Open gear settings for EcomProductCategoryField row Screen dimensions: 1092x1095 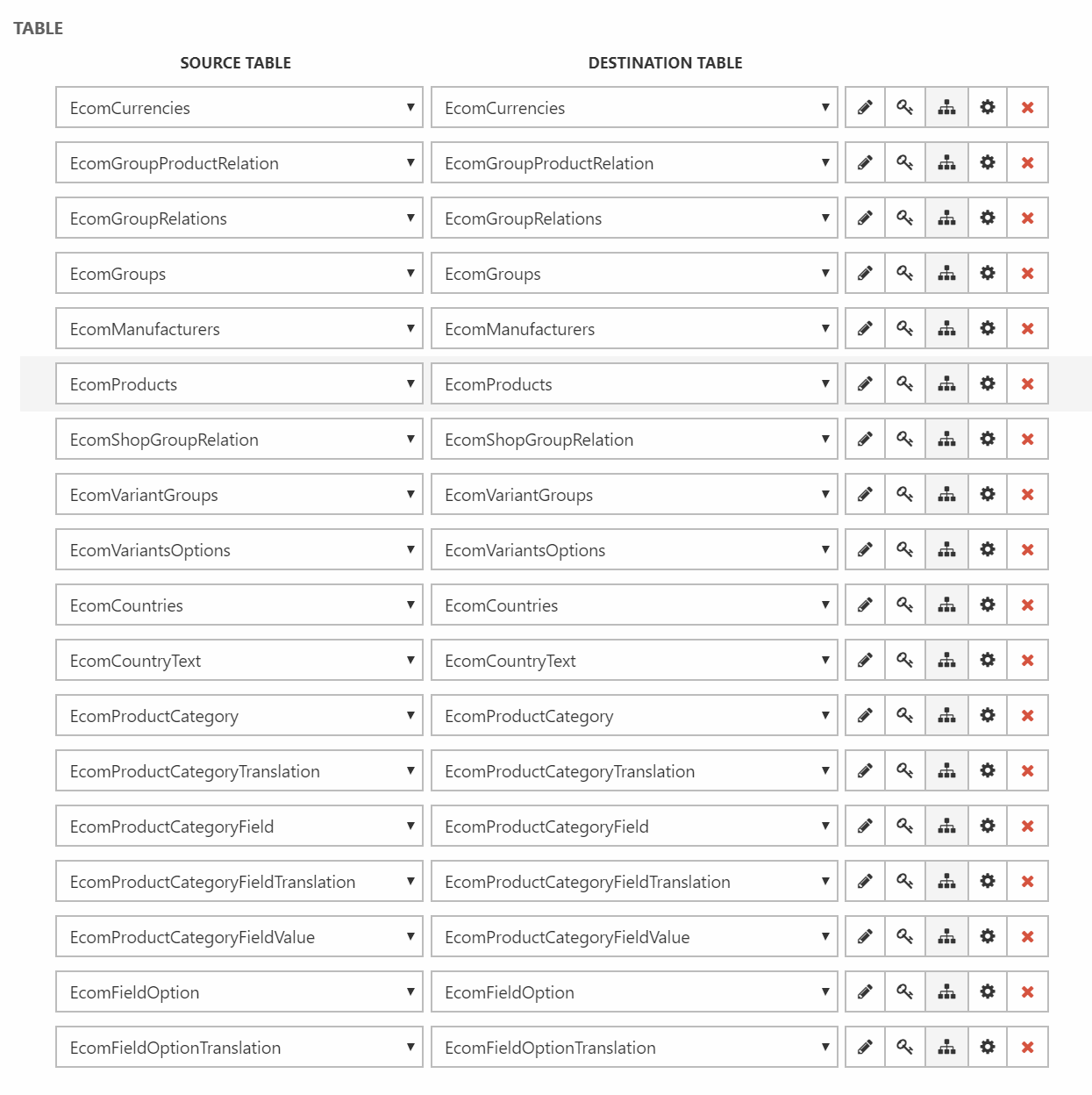tap(988, 826)
